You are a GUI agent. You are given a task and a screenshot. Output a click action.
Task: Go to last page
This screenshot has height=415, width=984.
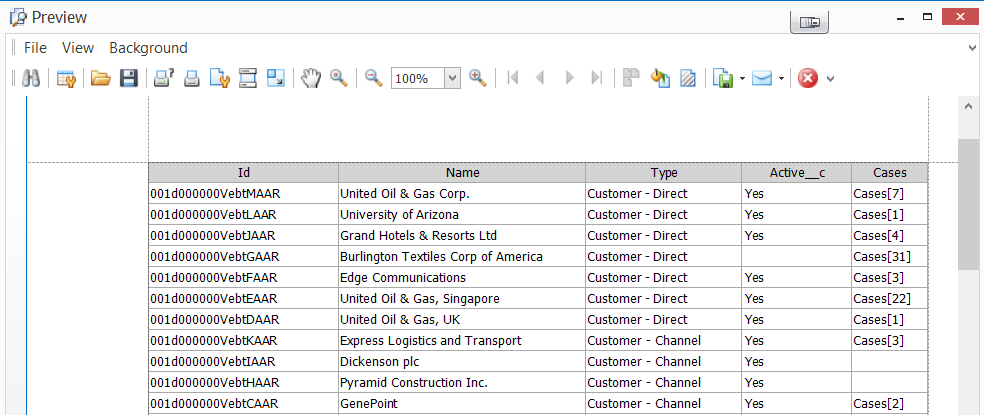[x=597, y=78]
